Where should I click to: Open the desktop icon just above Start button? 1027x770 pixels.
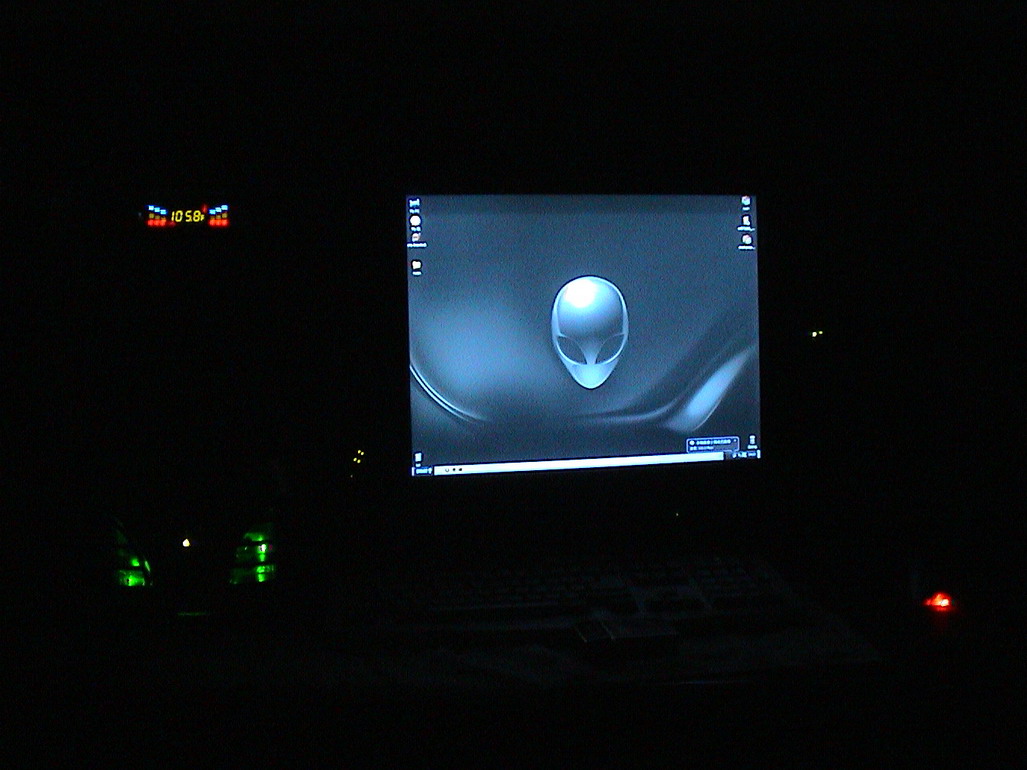(x=417, y=457)
